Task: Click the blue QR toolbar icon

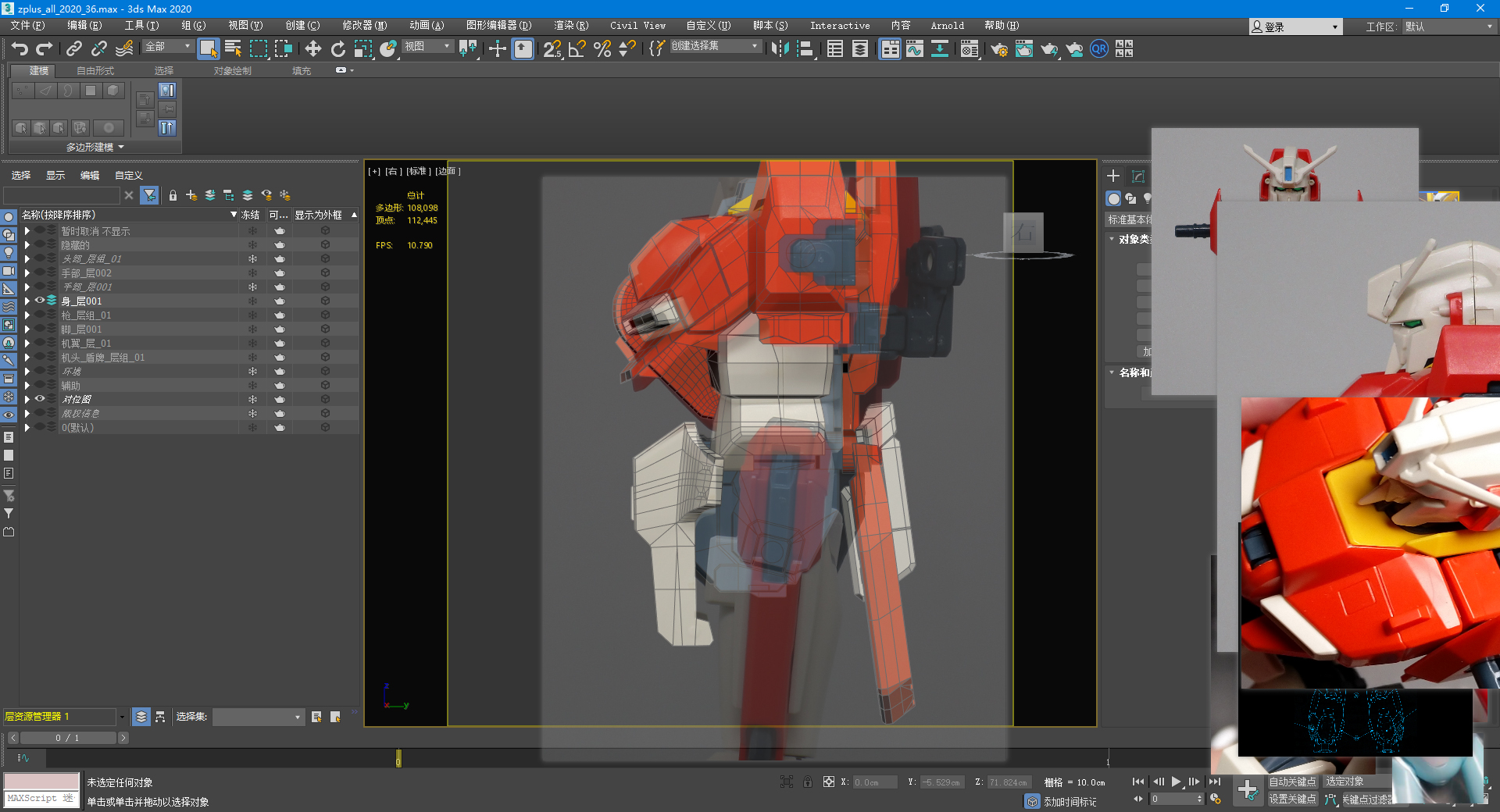Action: click(1098, 49)
